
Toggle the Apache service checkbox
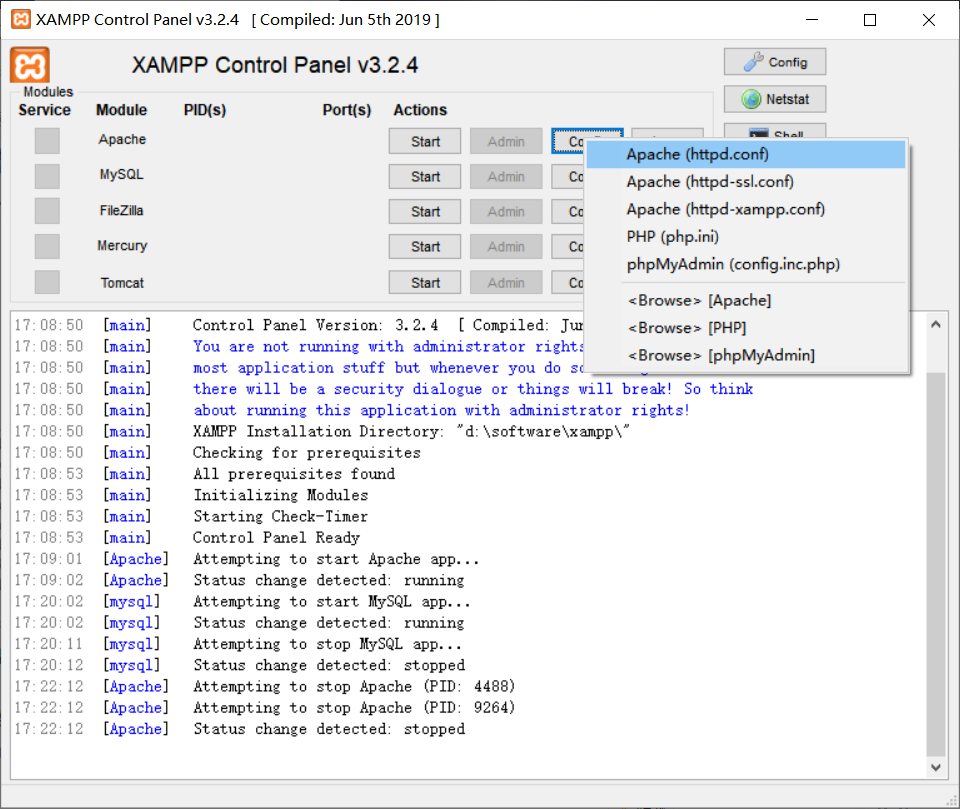pos(47,141)
